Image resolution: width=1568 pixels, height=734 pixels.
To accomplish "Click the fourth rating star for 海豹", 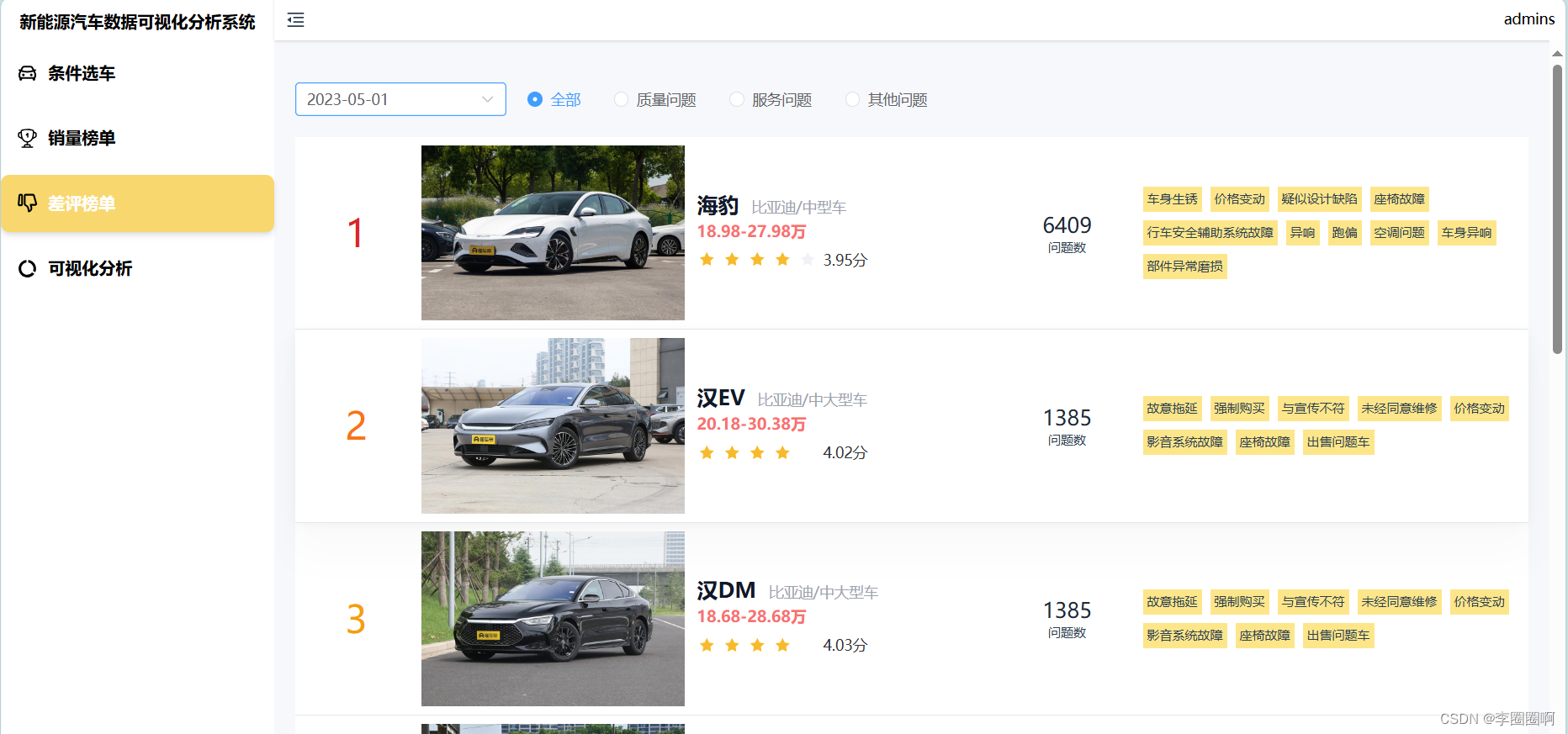I will point(782,260).
